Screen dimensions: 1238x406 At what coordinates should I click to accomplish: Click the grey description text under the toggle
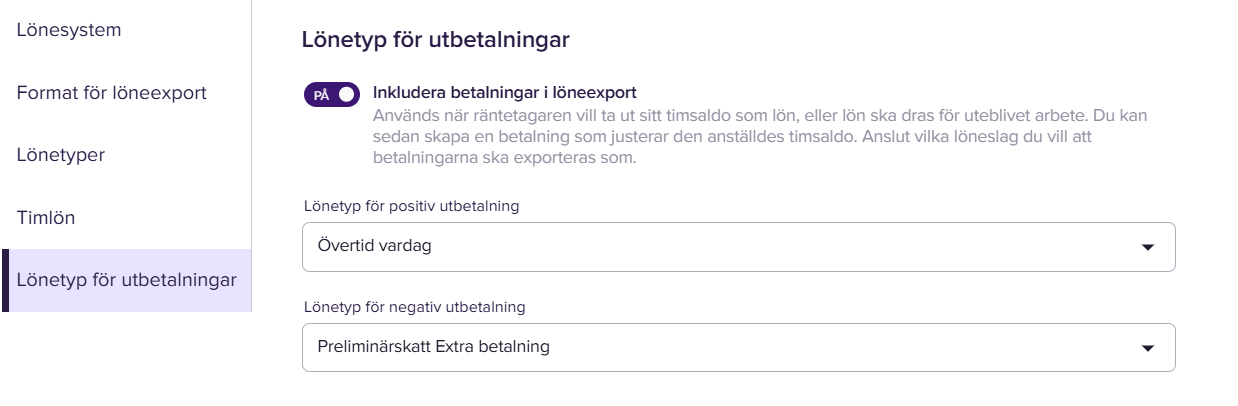[760, 137]
